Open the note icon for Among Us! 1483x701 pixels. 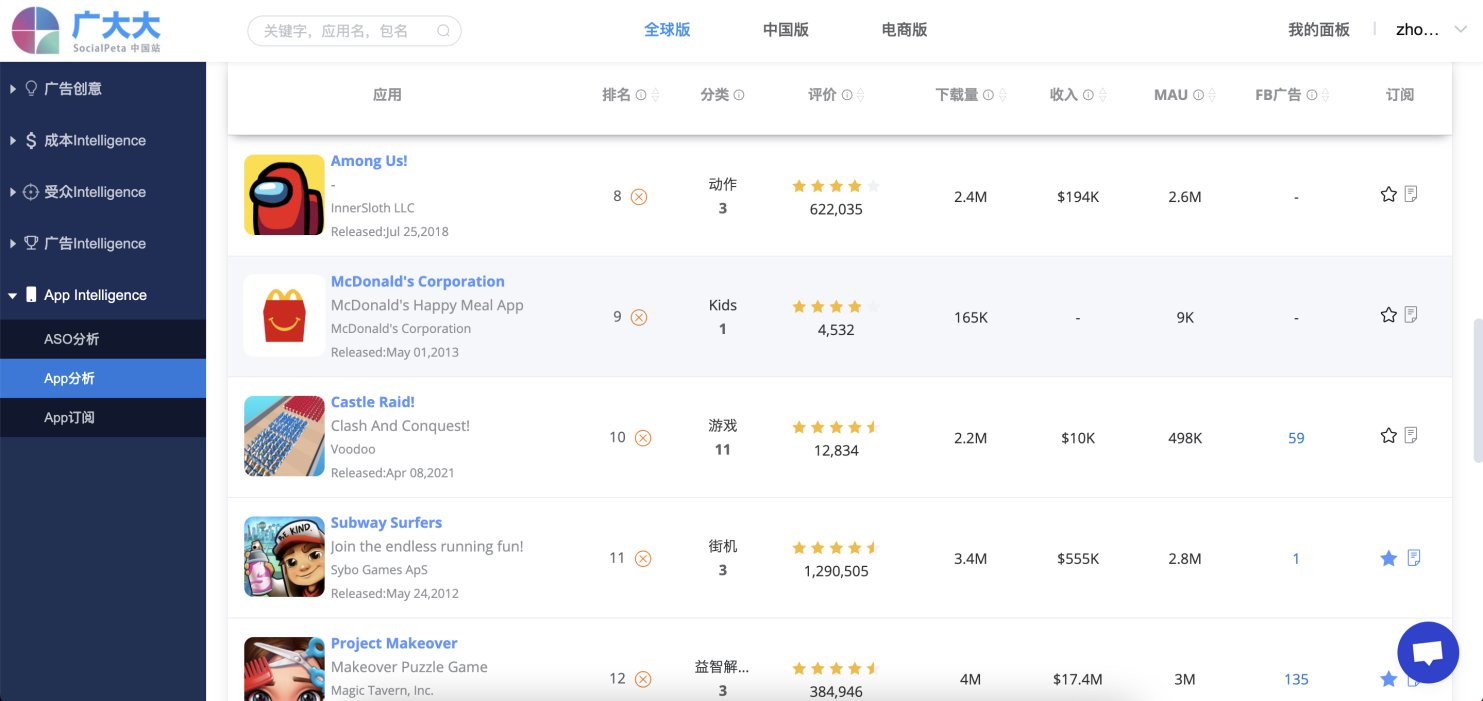tap(1411, 194)
